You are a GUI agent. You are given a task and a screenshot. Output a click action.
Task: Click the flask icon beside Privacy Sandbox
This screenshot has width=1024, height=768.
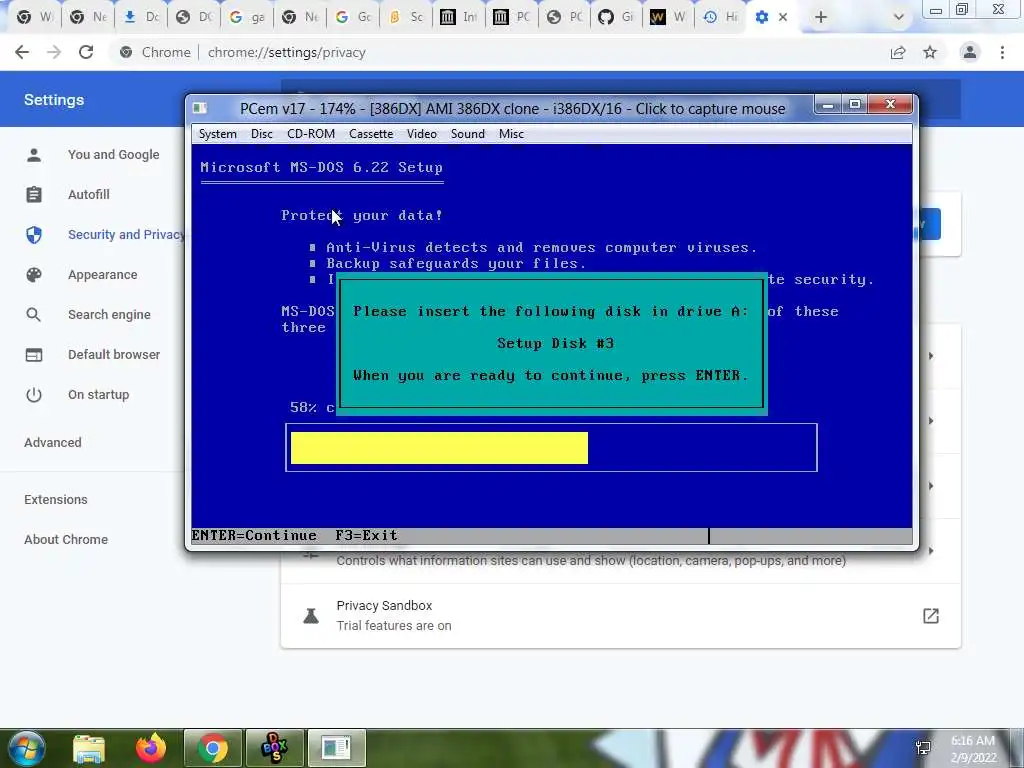click(311, 616)
